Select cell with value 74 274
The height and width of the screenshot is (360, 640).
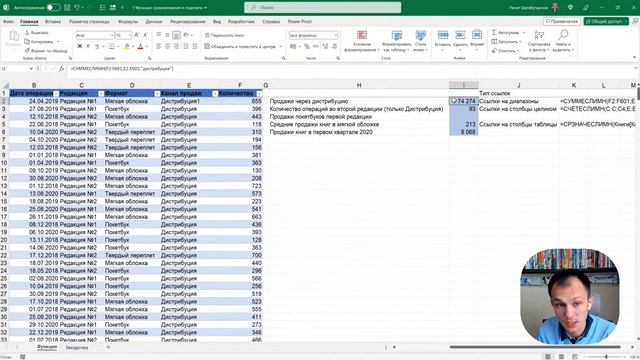pos(464,101)
